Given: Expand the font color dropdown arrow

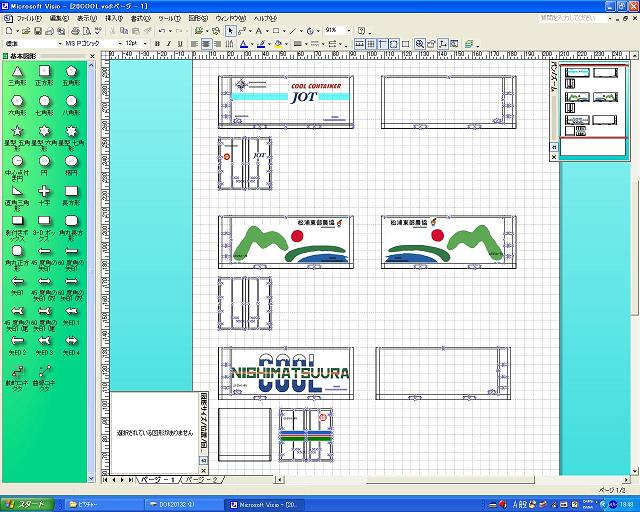Looking at the screenshot, I should point(251,44).
